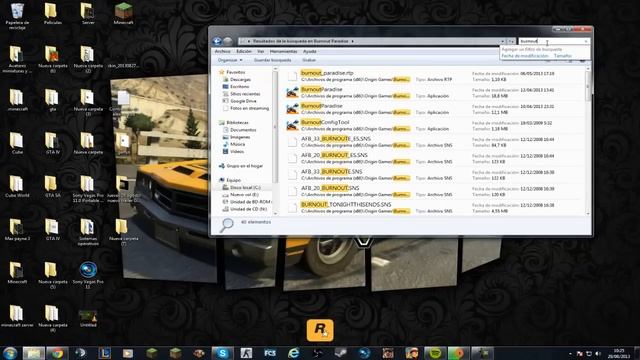
Task: Open Spotify from the taskbar
Action: [435, 353]
